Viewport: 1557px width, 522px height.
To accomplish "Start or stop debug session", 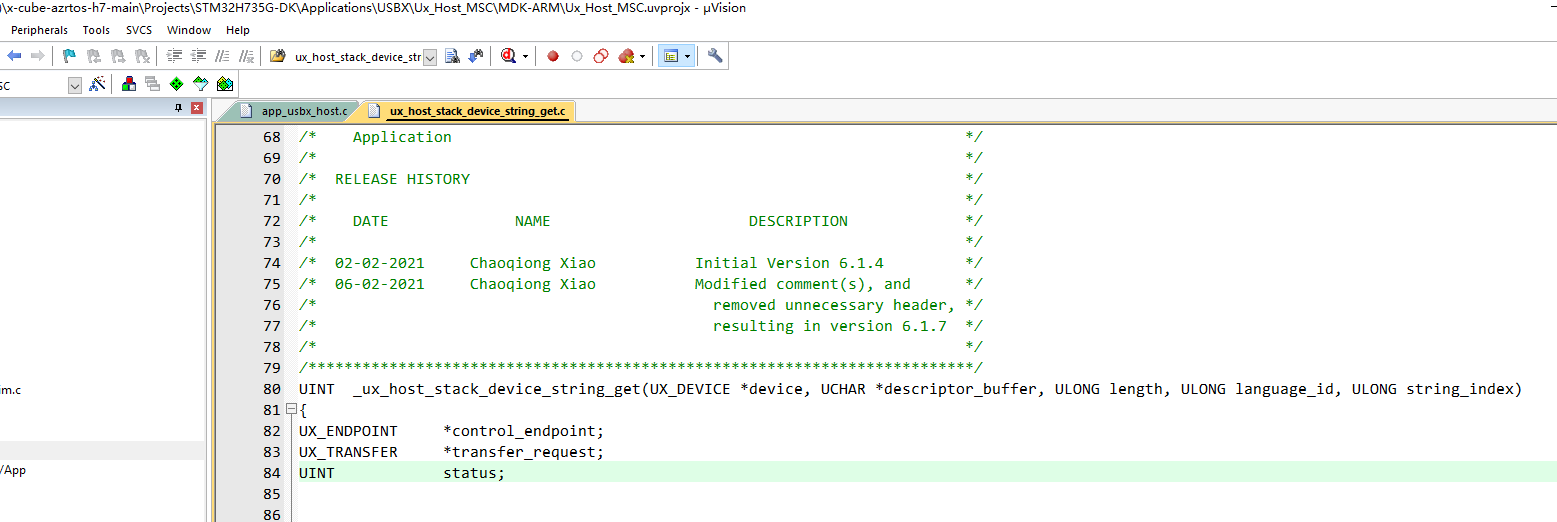I will [508, 56].
